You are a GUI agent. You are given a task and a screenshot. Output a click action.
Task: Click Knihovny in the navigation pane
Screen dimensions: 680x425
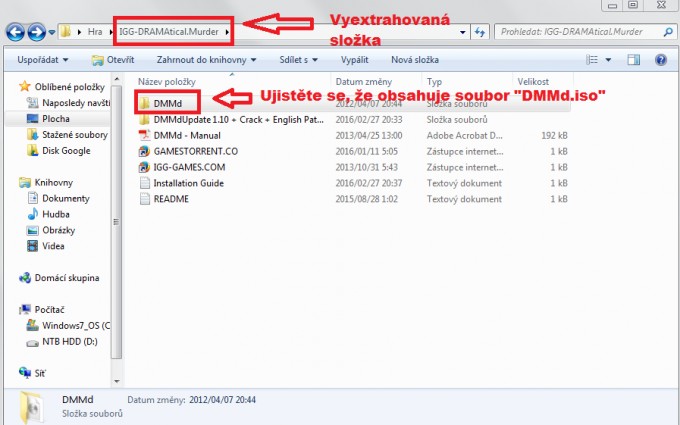(53, 183)
